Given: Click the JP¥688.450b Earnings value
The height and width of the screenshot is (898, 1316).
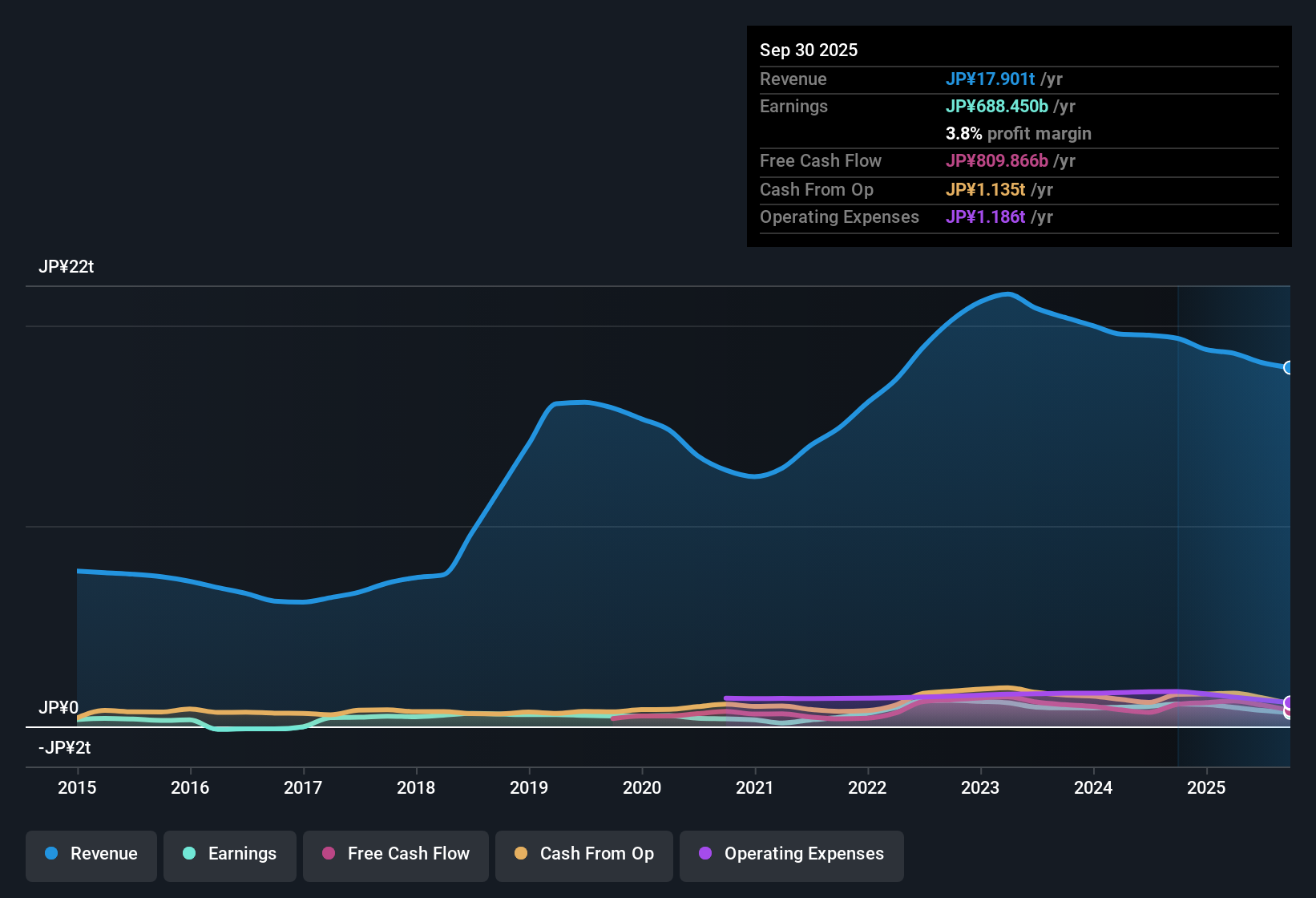Looking at the screenshot, I should click(x=997, y=106).
